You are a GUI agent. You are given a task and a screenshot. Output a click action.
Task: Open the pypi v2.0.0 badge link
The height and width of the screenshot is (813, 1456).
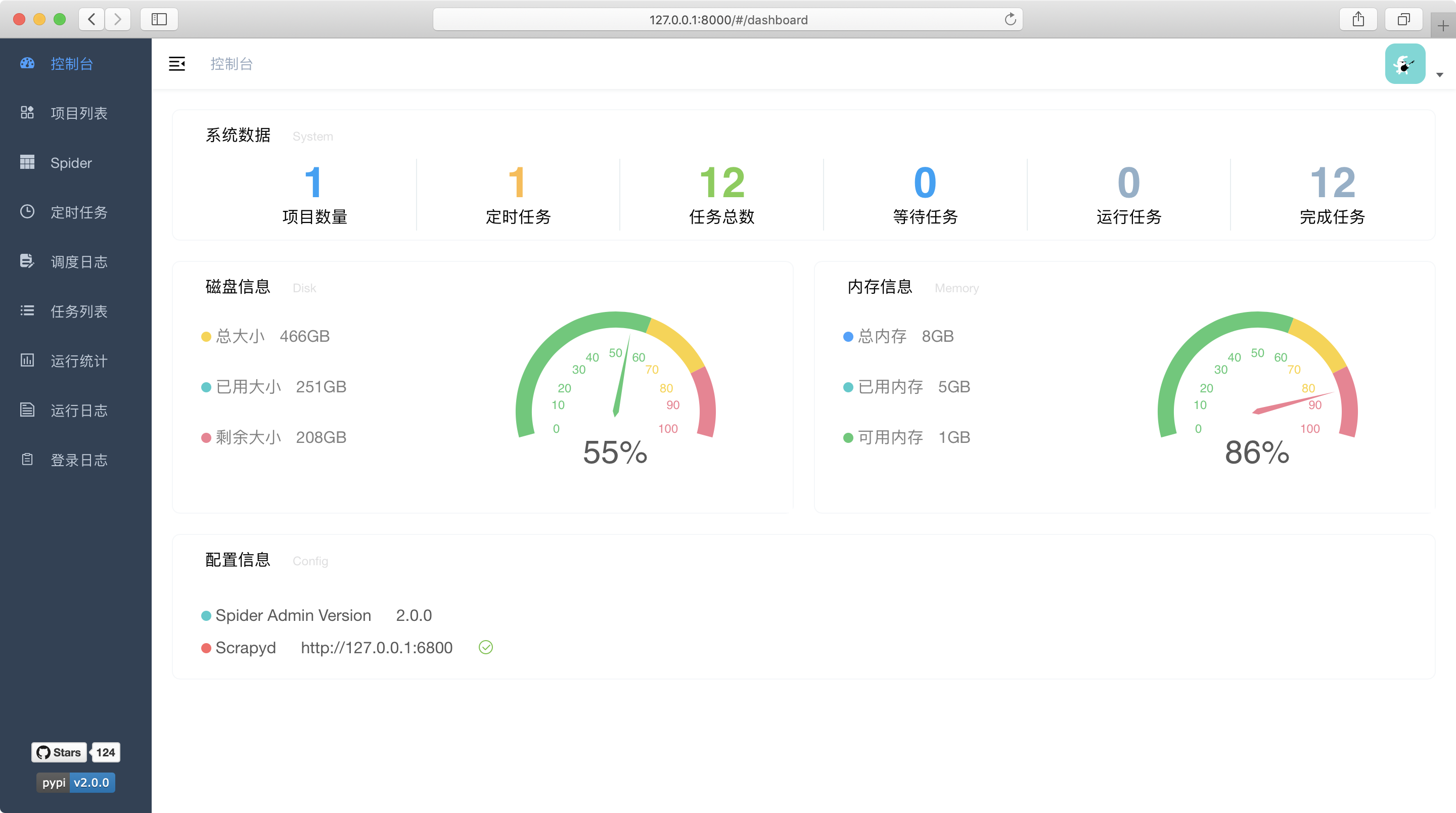pyautogui.click(x=76, y=783)
